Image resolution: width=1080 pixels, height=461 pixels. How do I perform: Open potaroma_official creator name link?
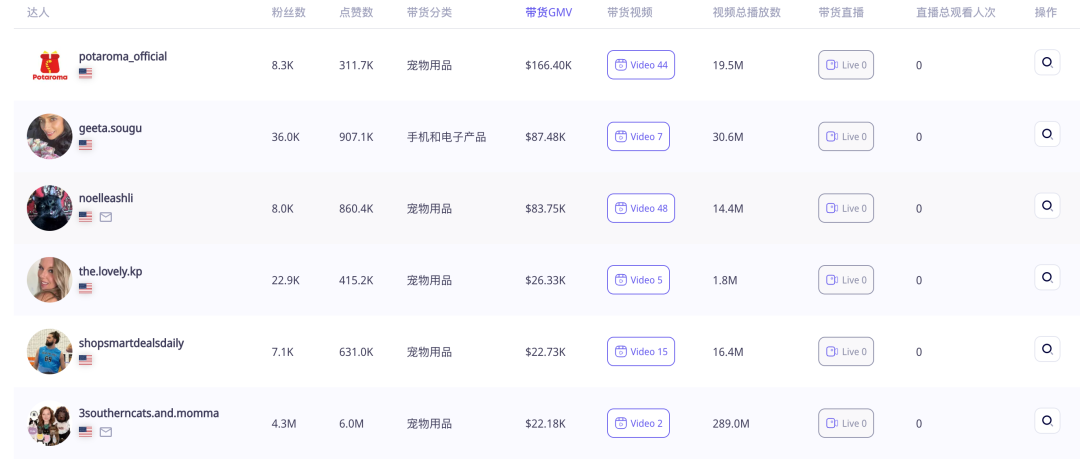123,57
